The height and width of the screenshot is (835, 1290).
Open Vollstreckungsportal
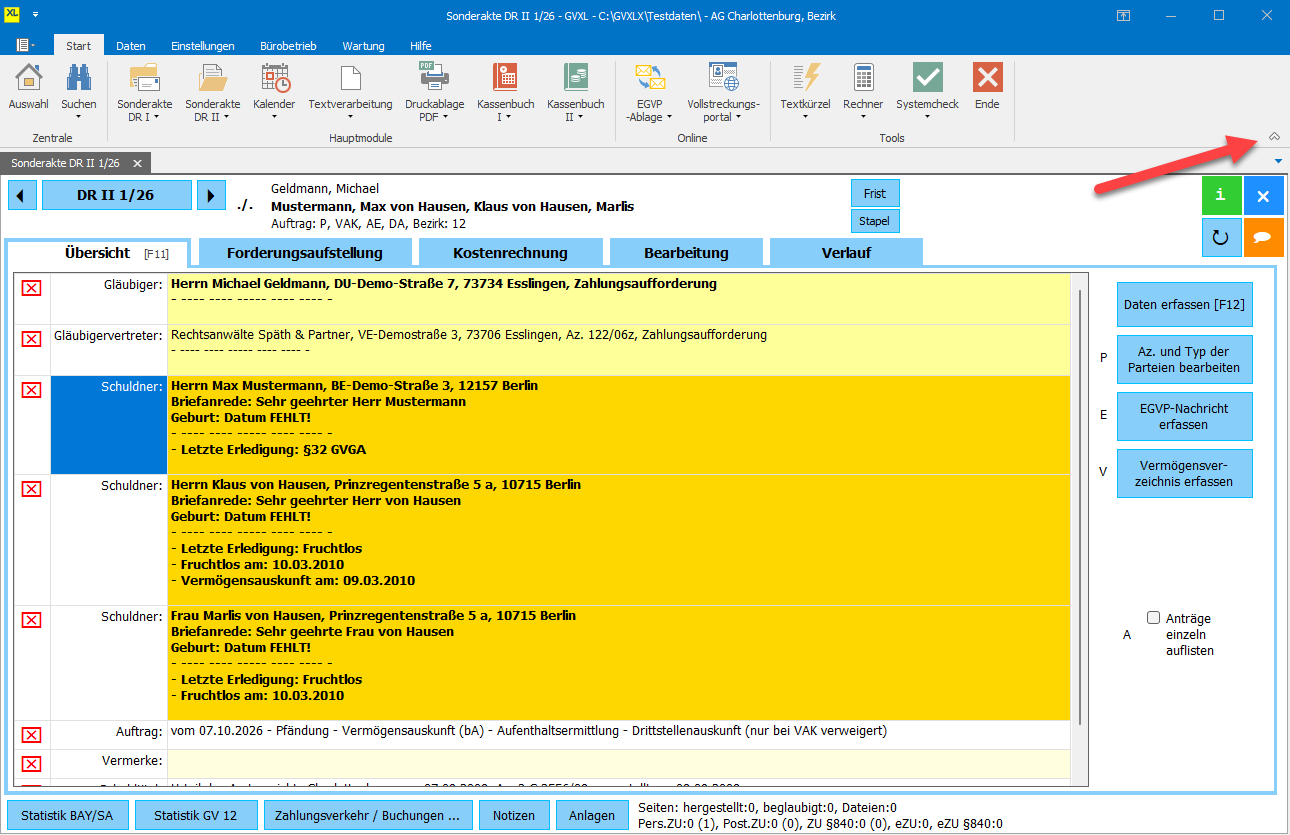pos(723,92)
